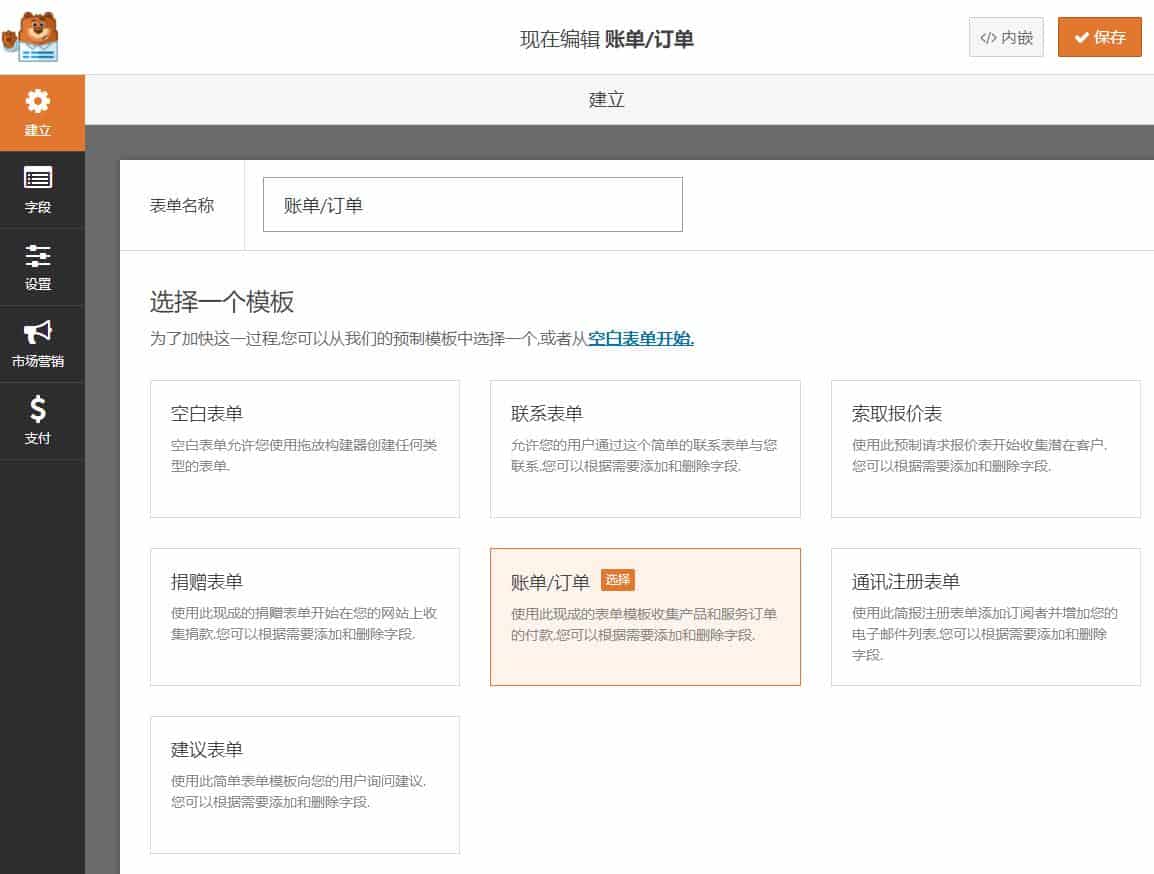This screenshot has height=874, width=1154.
Task: Click the 表单名称 label
Action: click(x=182, y=205)
